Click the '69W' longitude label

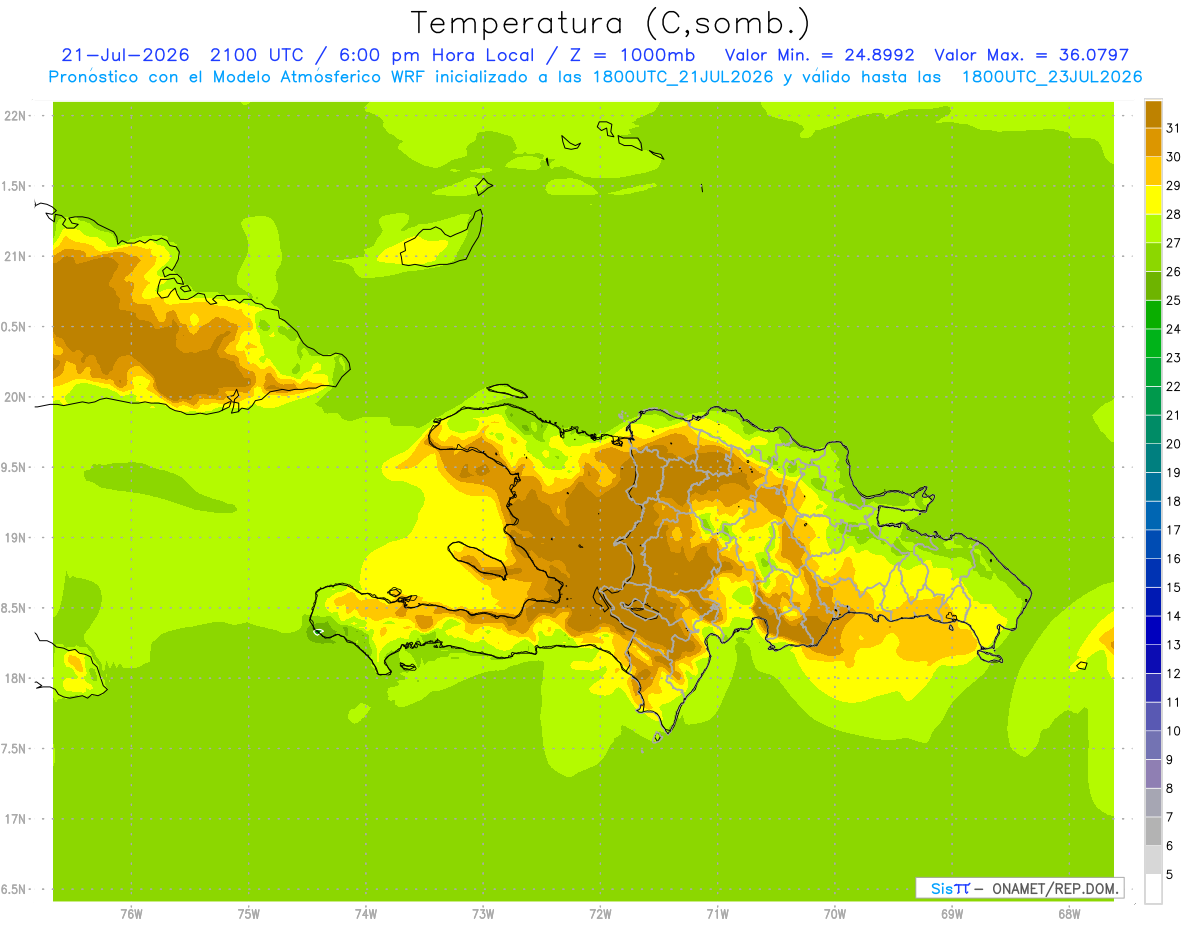coord(952,913)
